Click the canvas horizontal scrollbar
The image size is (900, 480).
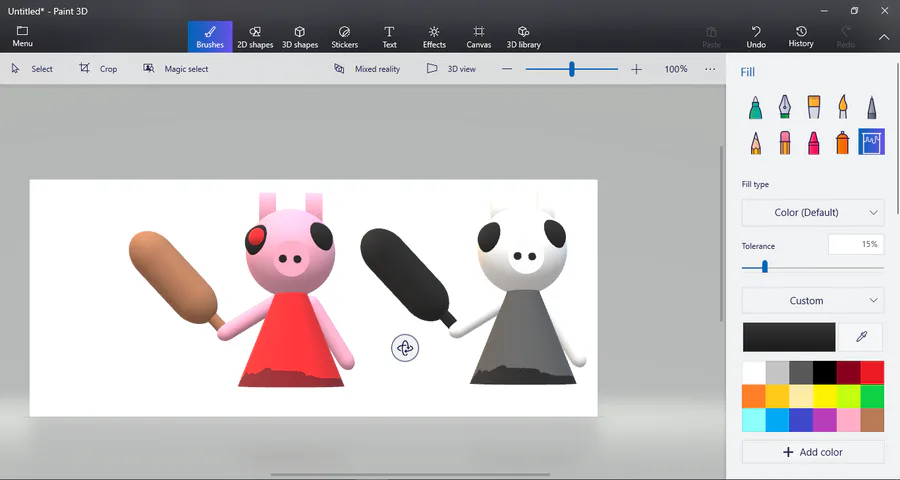click(x=410, y=475)
